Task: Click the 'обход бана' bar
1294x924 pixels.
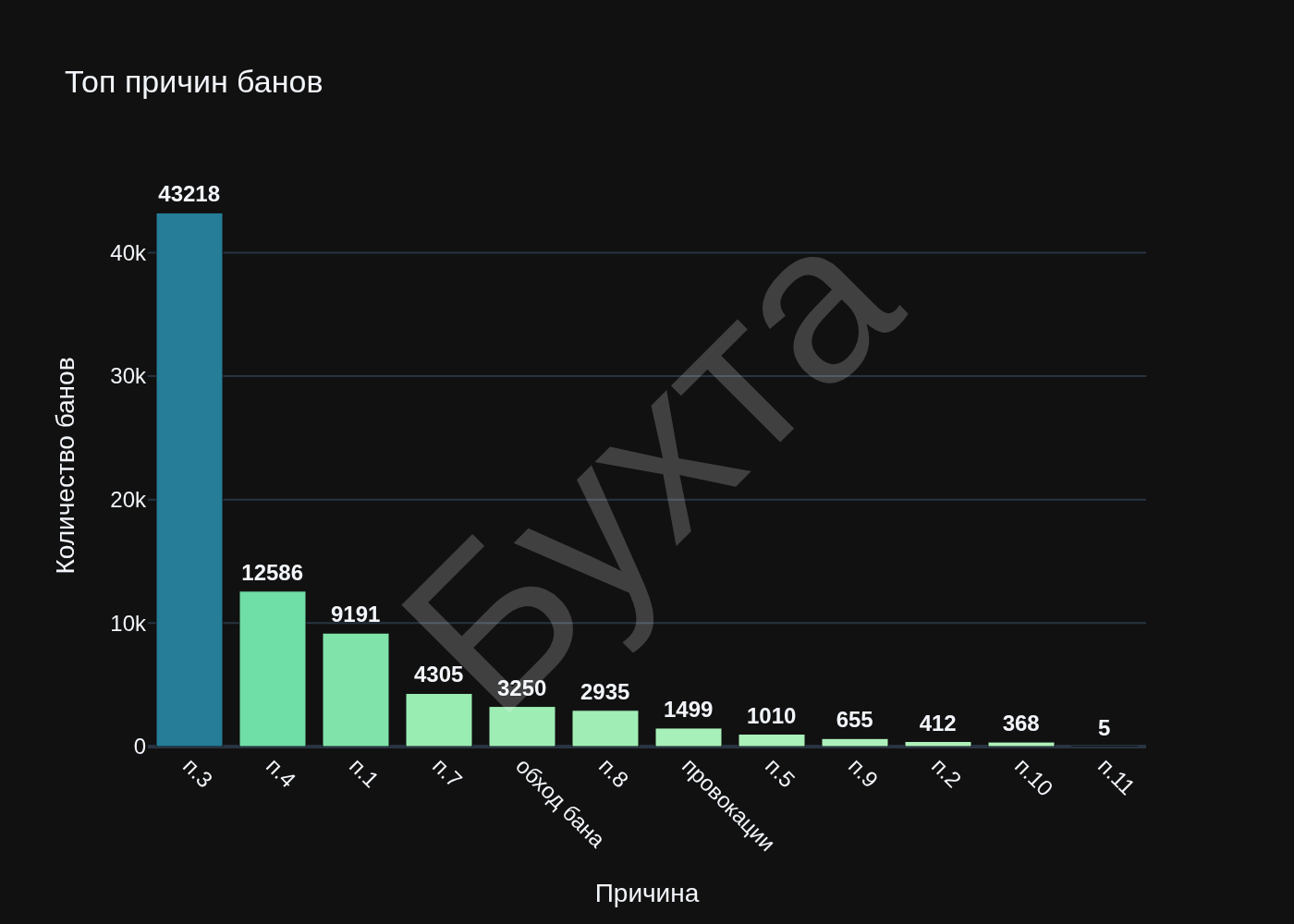Action: [x=522, y=726]
